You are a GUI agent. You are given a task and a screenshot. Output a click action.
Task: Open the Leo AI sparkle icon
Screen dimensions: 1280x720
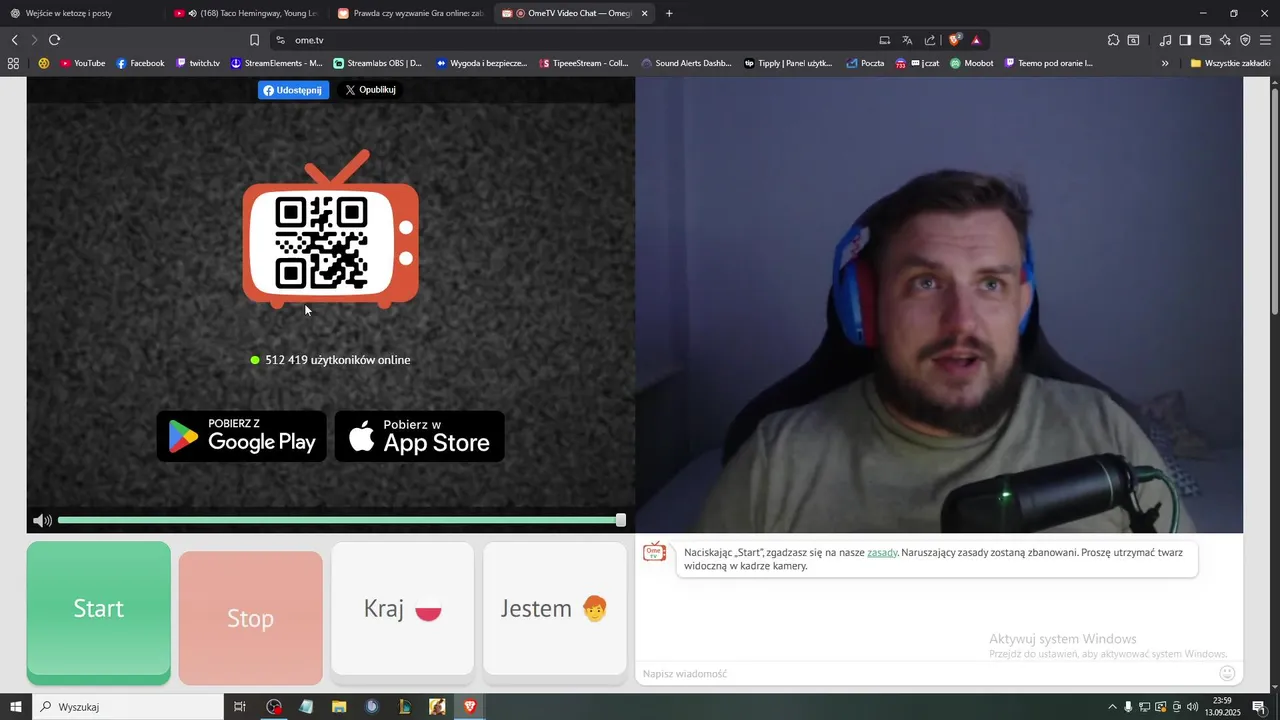(x=1225, y=40)
